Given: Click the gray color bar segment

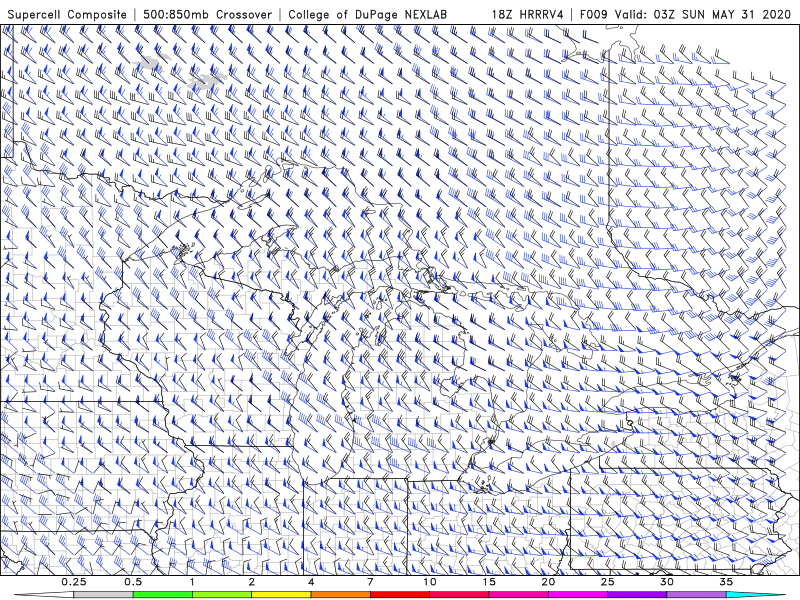Looking at the screenshot, I should coord(103,595).
